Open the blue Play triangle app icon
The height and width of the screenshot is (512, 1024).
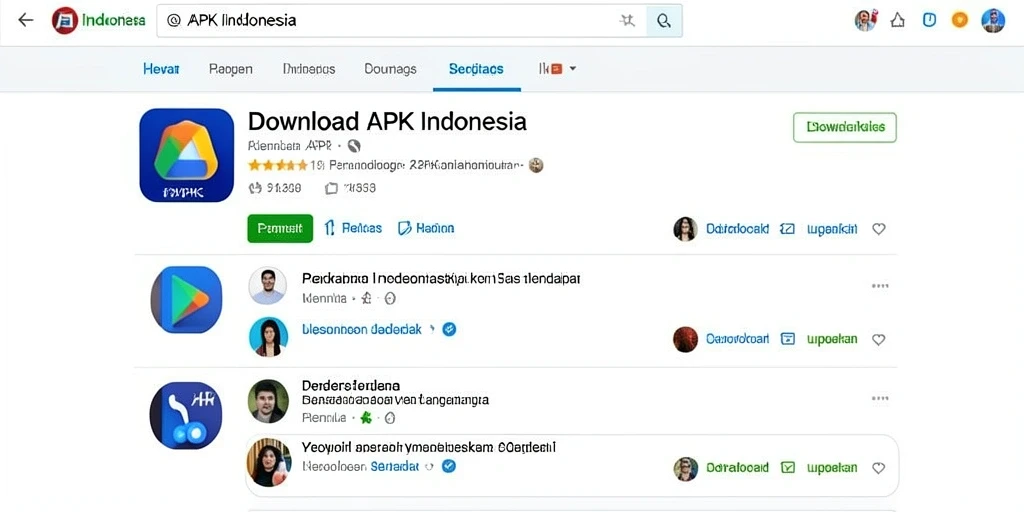187,299
